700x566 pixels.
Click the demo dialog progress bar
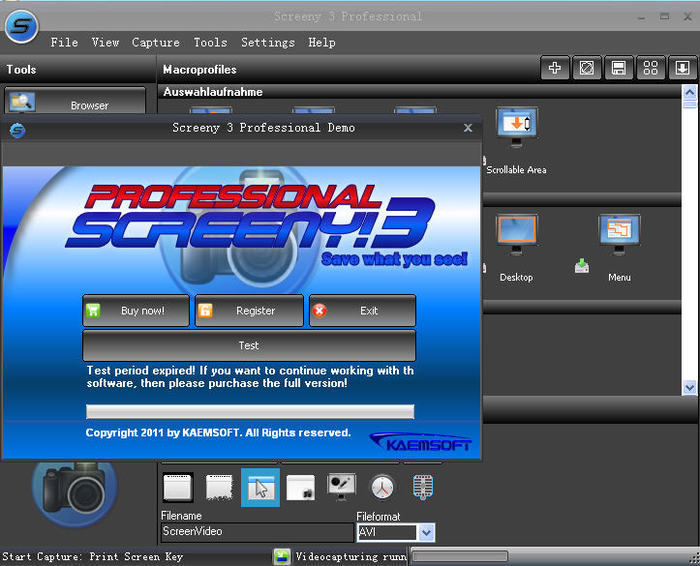[x=250, y=412]
